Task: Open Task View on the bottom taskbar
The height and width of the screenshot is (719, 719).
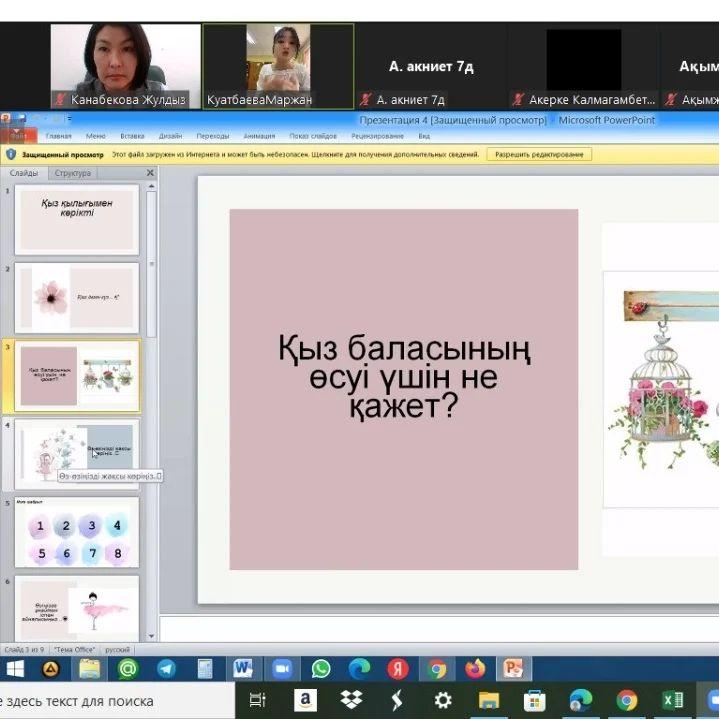Action: coord(257,700)
